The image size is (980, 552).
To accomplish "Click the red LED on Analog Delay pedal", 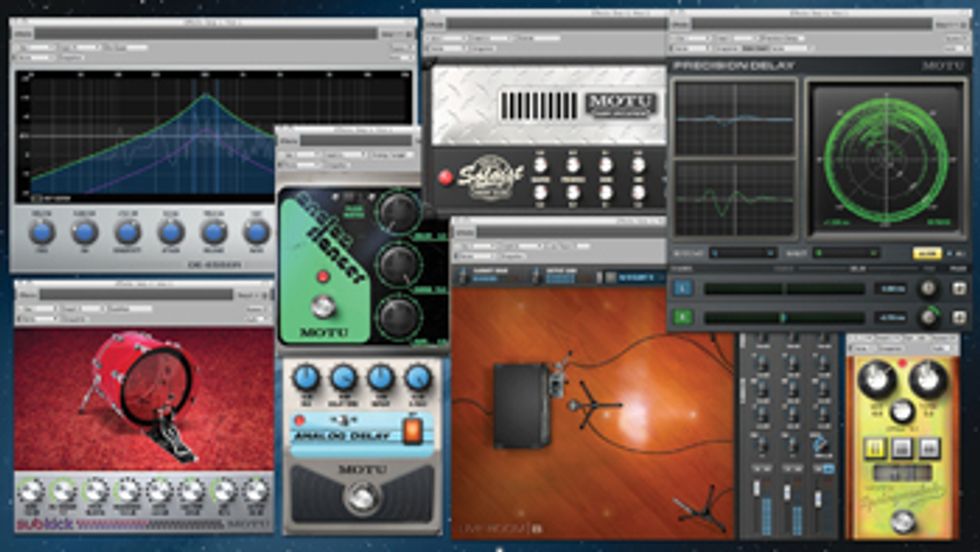I will (299, 421).
